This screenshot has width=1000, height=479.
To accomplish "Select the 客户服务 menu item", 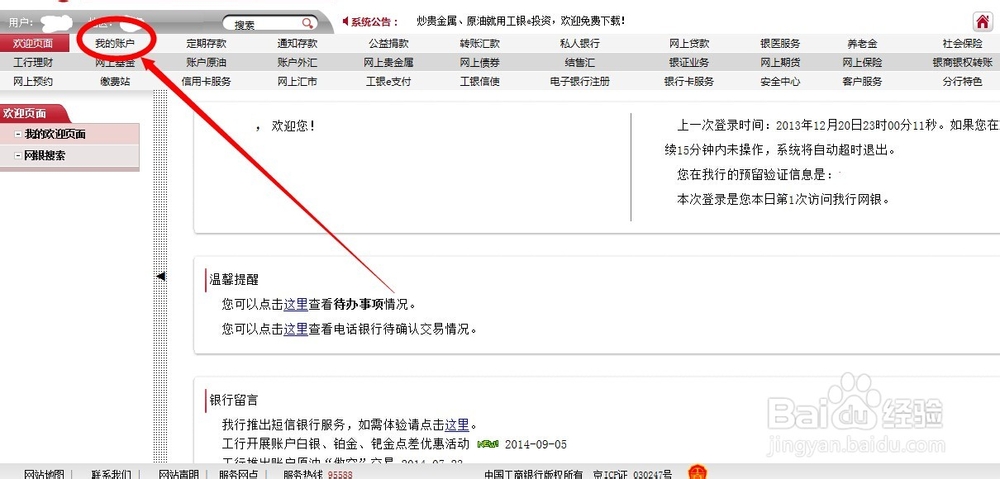I will point(862,82).
